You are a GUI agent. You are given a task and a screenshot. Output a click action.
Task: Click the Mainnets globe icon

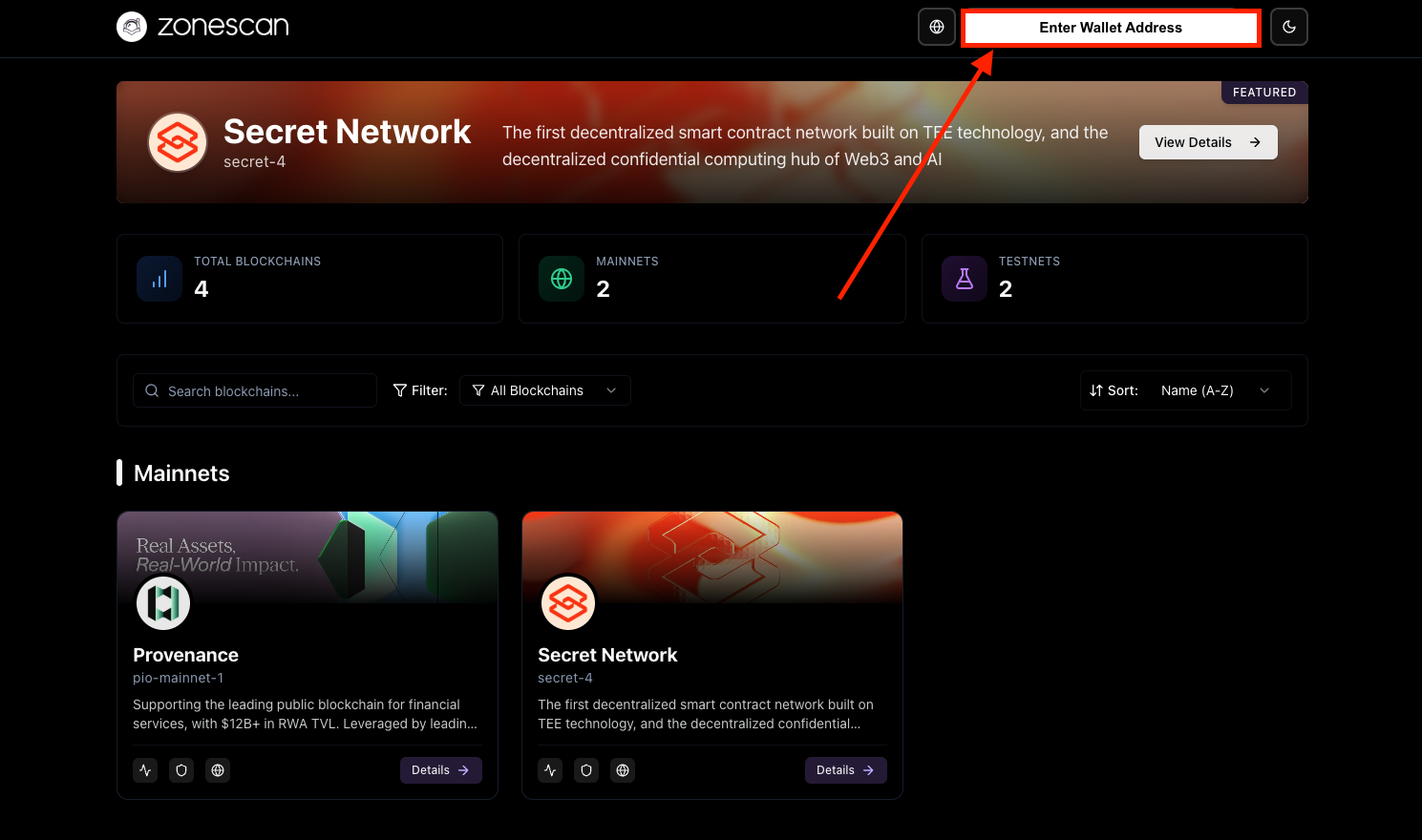562,279
